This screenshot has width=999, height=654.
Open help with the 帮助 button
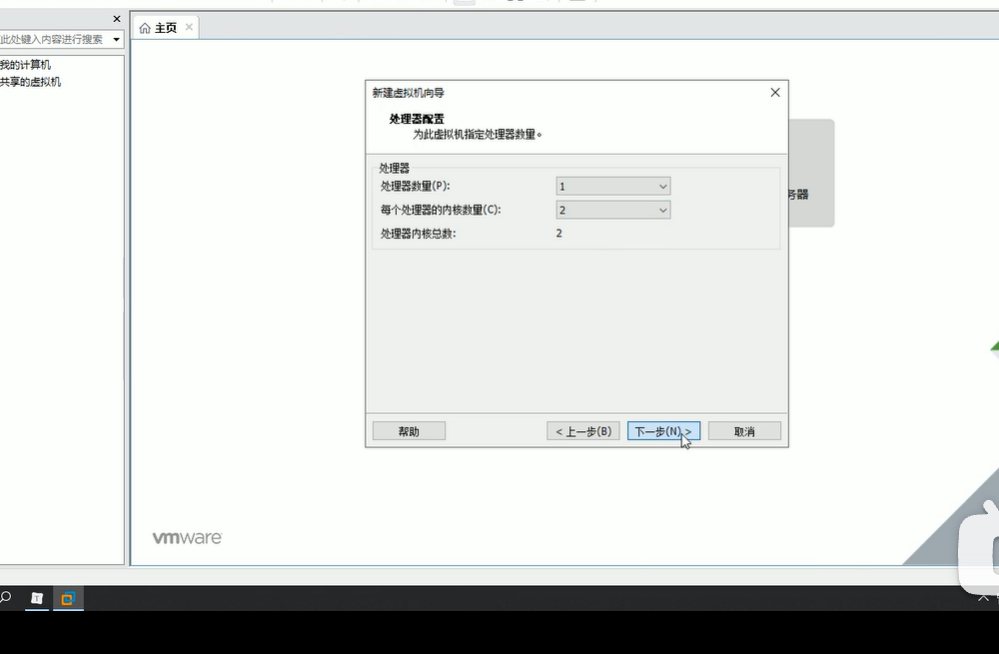[409, 432]
